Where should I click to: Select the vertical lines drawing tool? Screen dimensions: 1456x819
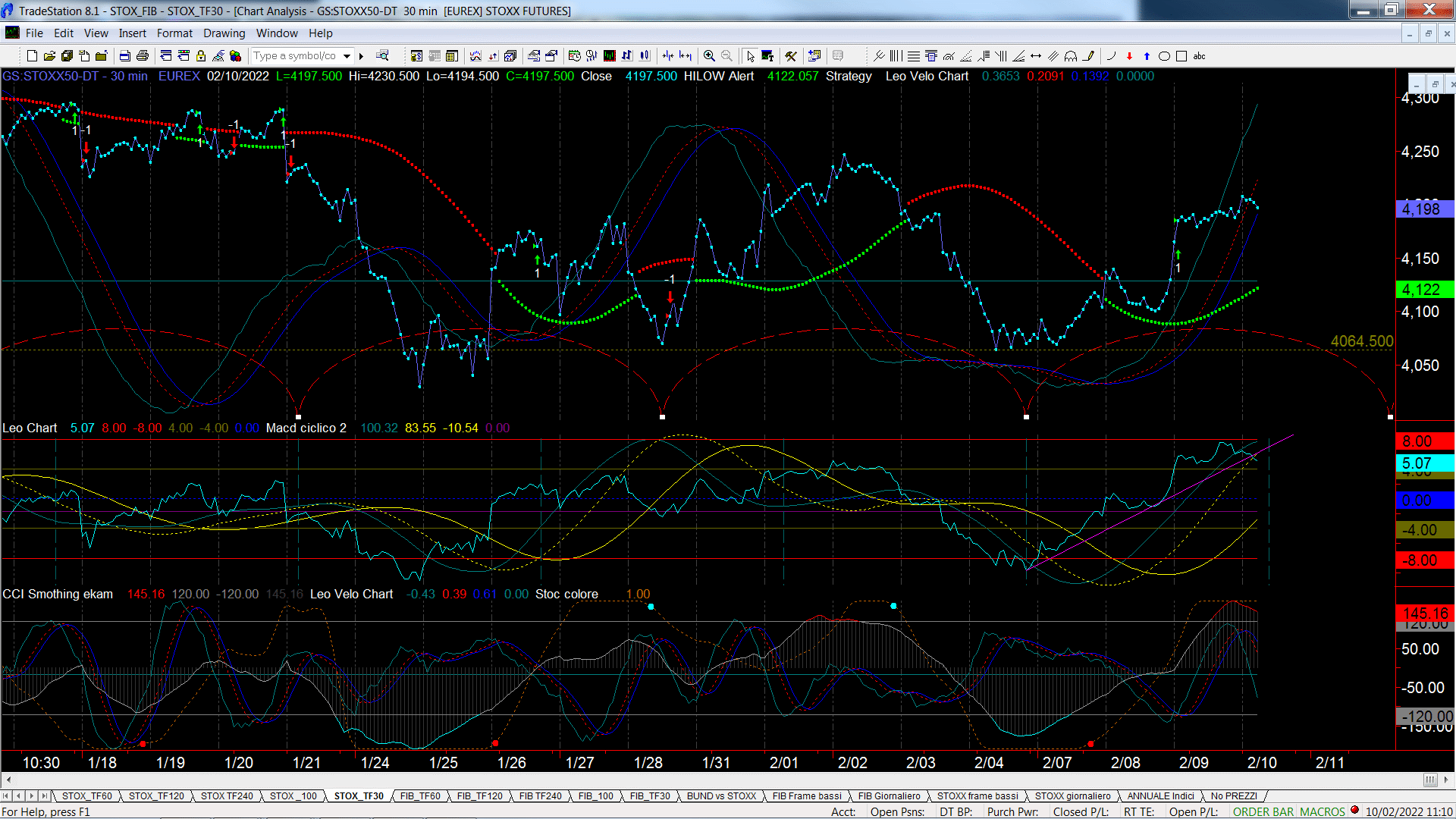pyautogui.click(x=896, y=56)
